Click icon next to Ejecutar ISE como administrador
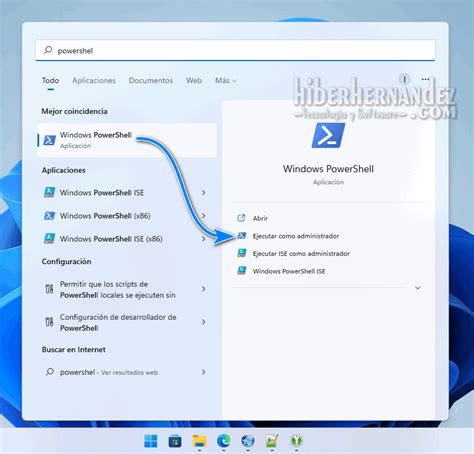This screenshot has height=454, width=474. (x=242, y=253)
